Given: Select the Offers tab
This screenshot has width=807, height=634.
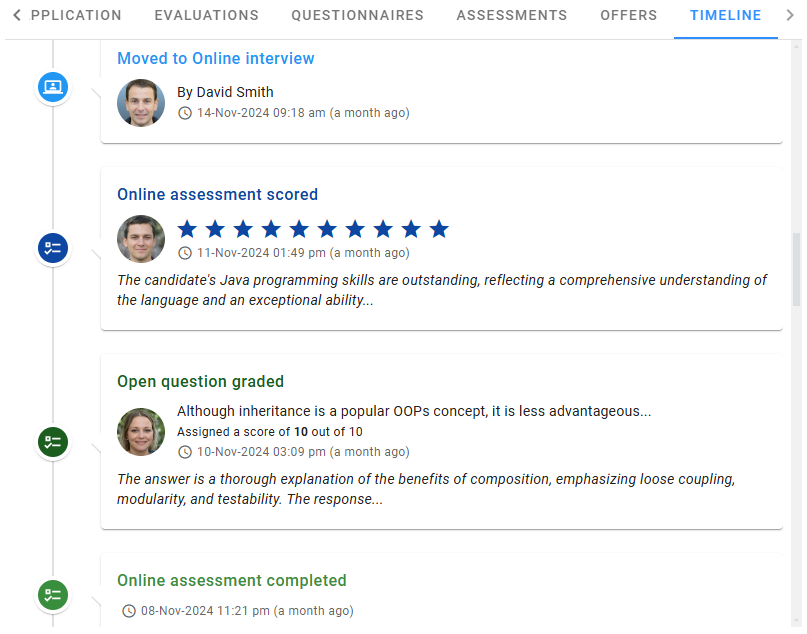Looking at the screenshot, I should [x=628, y=16].
